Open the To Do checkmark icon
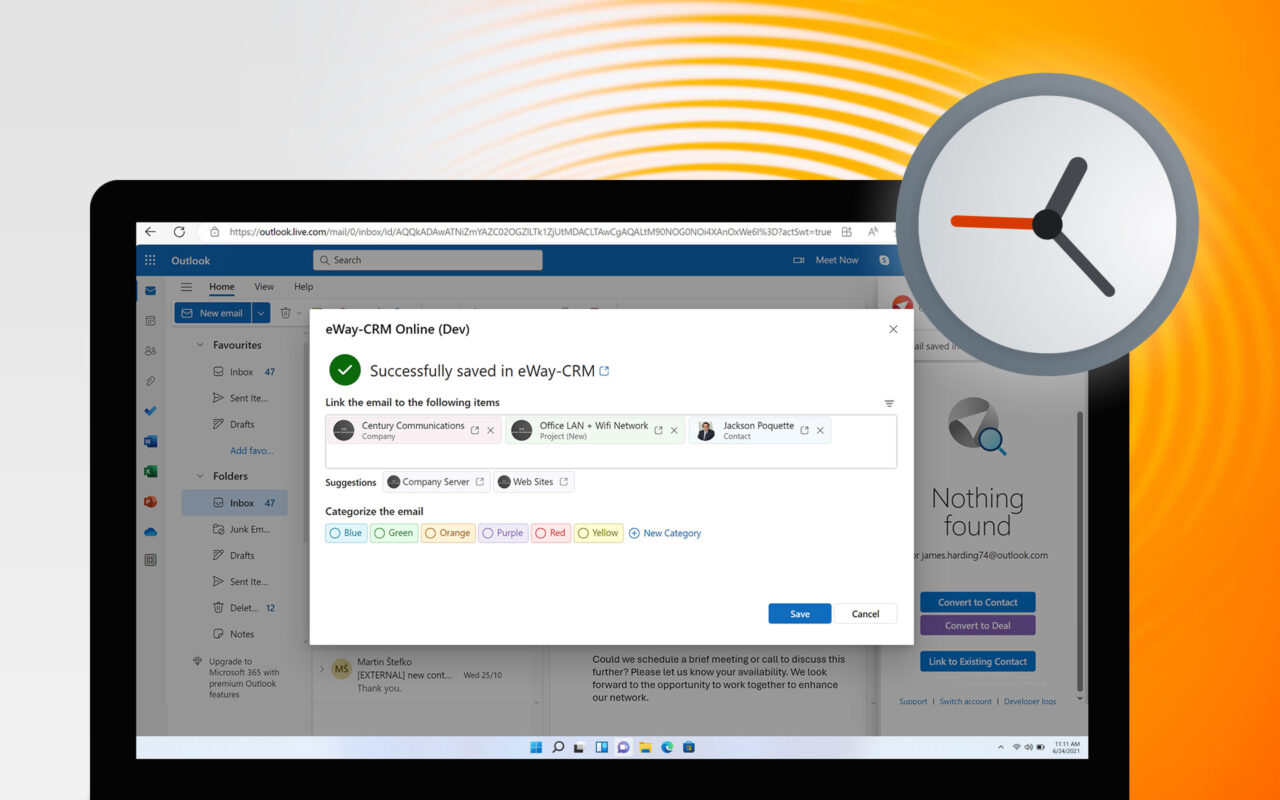 point(150,411)
